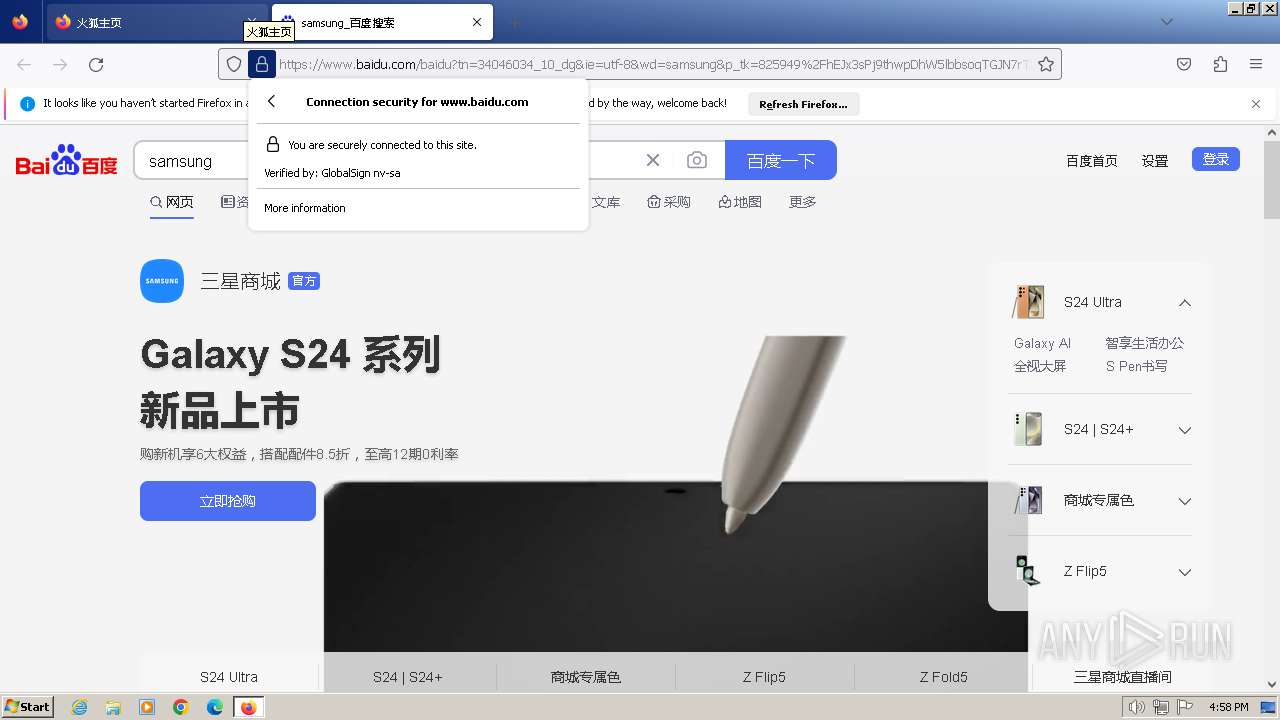Launch Chrome from the taskbar
The width and height of the screenshot is (1280, 720).
[x=181, y=707]
